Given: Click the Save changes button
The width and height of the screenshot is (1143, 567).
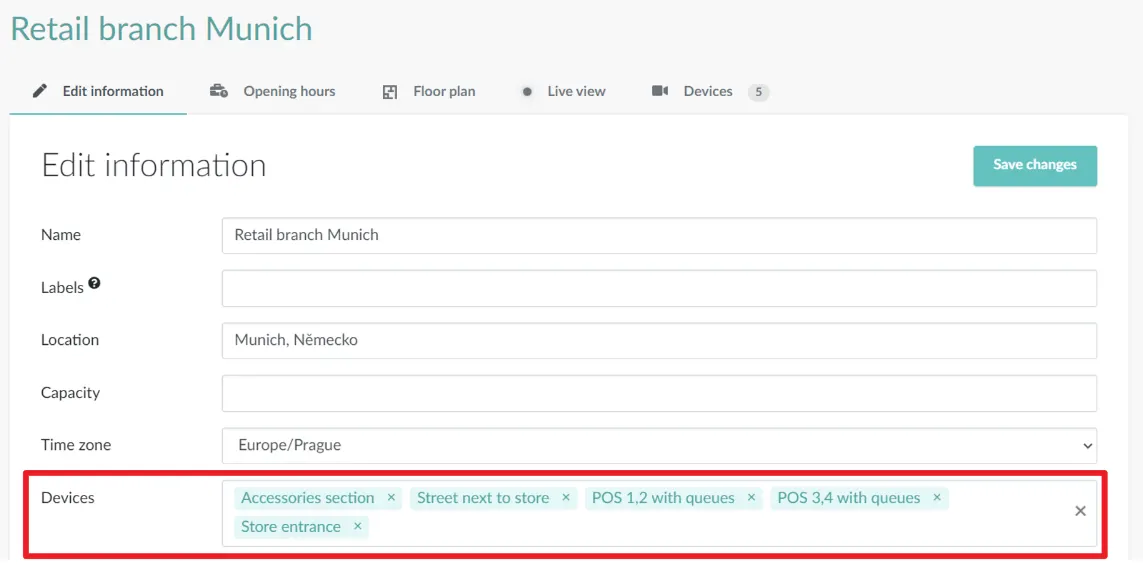Looking at the screenshot, I should click(1035, 165).
